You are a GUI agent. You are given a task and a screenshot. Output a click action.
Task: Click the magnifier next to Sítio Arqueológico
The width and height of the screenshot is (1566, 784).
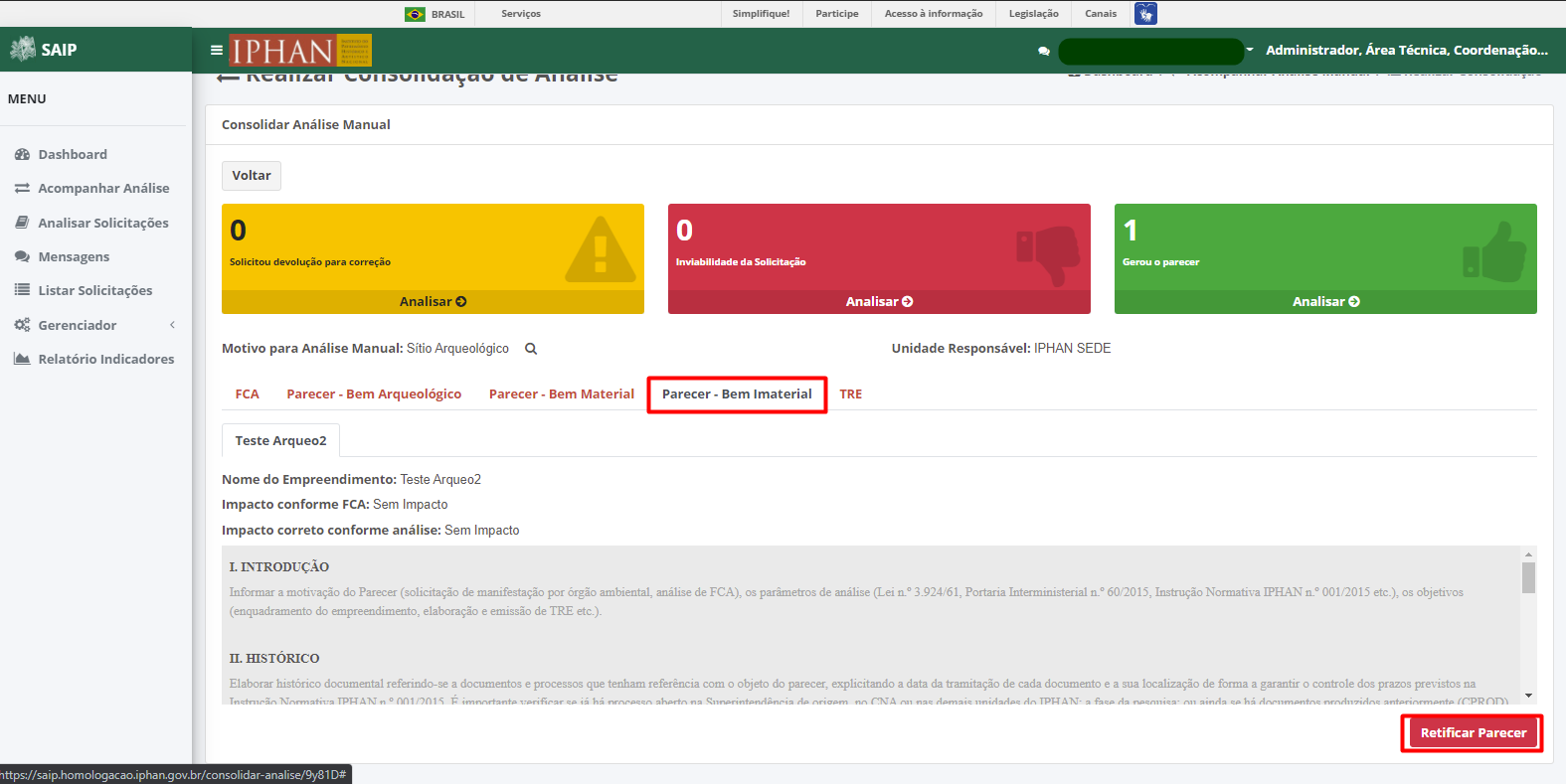coord(531,349)
